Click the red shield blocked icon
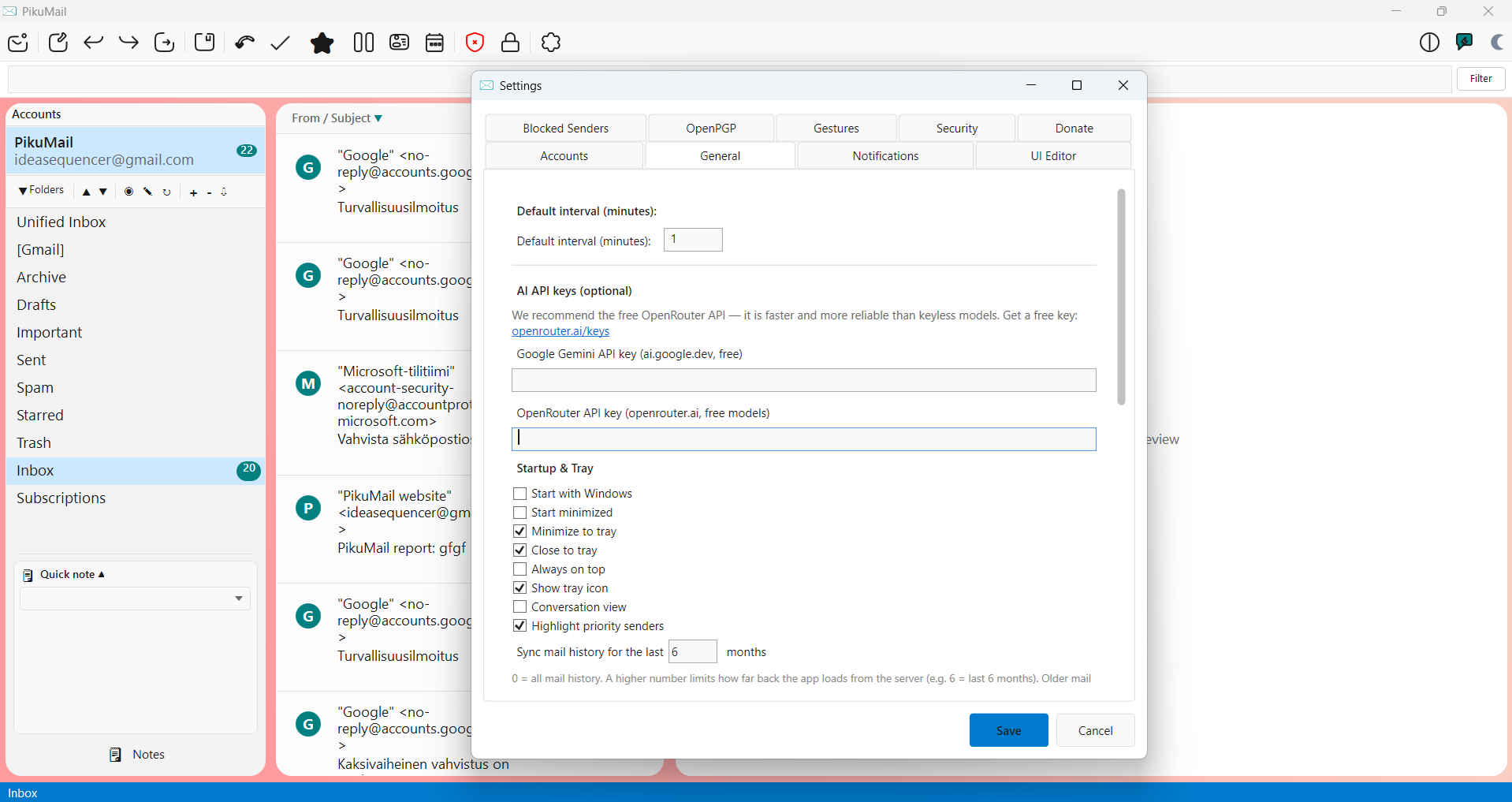 (x=475, y=43)
